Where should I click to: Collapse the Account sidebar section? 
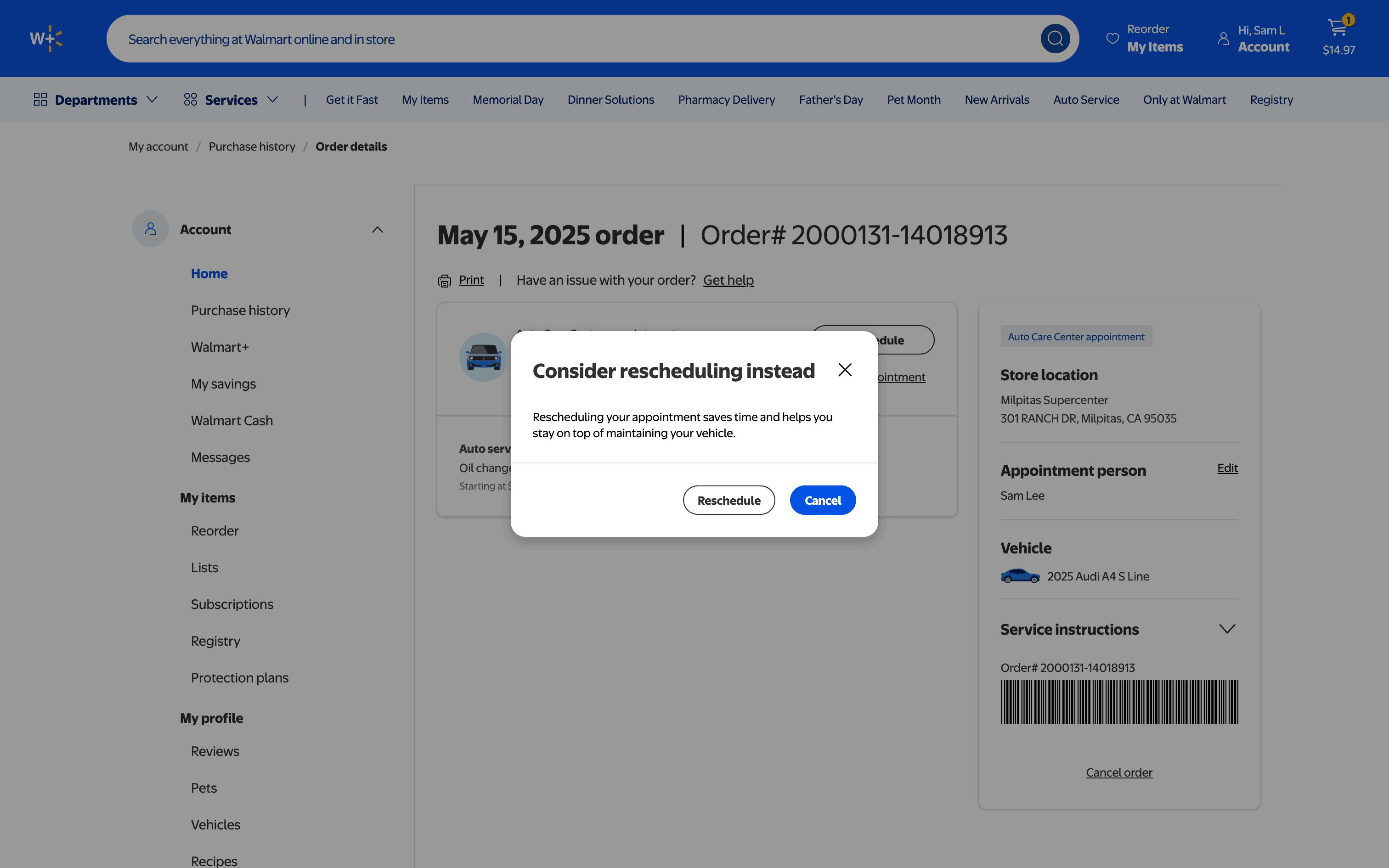tap(377, 230)
